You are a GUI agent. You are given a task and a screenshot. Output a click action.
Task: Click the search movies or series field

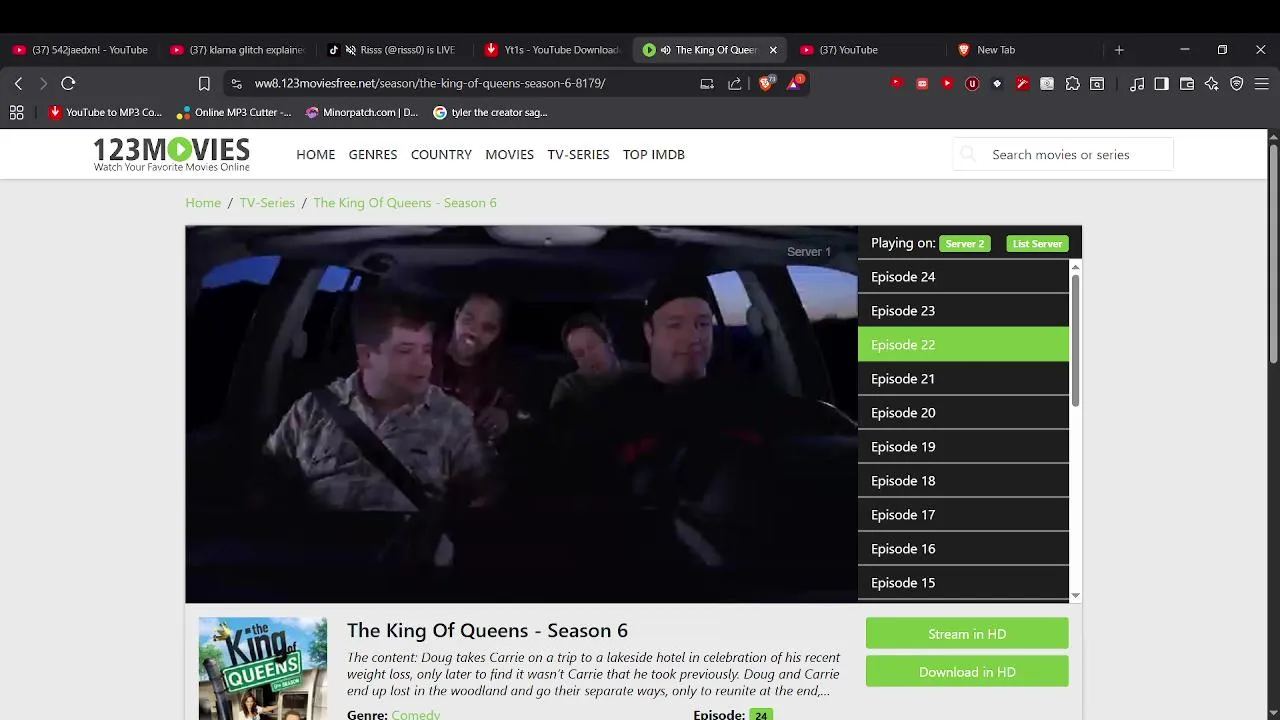point(1063,155)
